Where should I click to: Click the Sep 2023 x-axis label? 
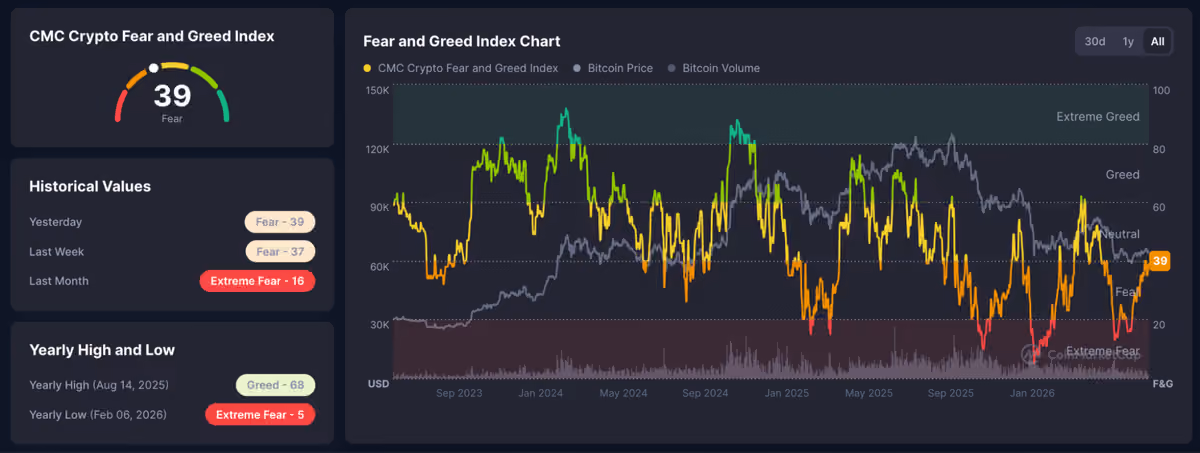coord(459,393)
